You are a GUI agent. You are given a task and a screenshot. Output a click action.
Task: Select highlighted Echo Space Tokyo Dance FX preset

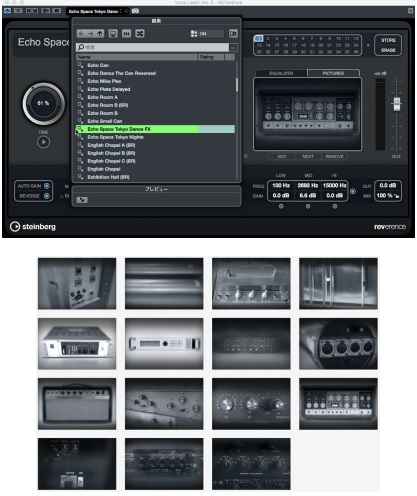click(155, 129)
